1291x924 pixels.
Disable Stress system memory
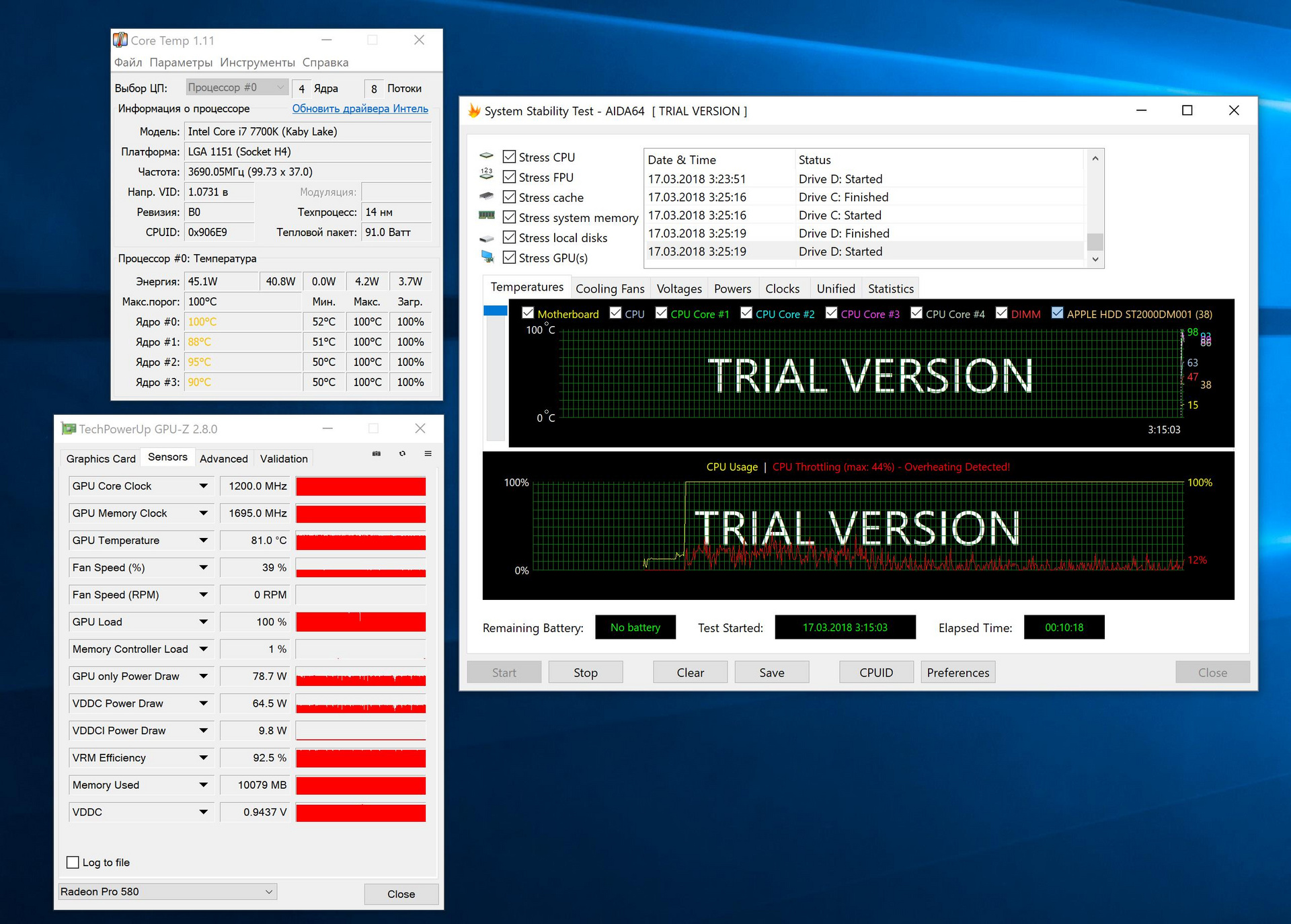coord(510,217)
